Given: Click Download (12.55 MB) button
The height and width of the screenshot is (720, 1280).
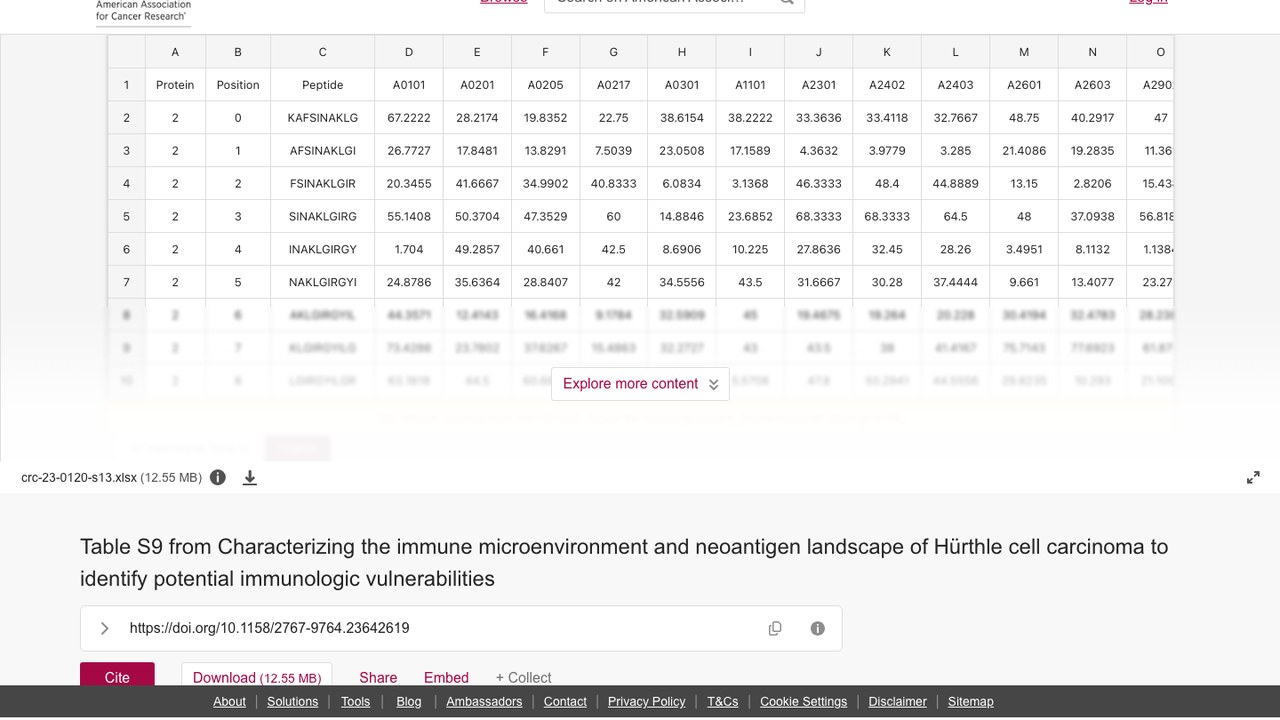Looking at the screenshot, I should [257, 676].
